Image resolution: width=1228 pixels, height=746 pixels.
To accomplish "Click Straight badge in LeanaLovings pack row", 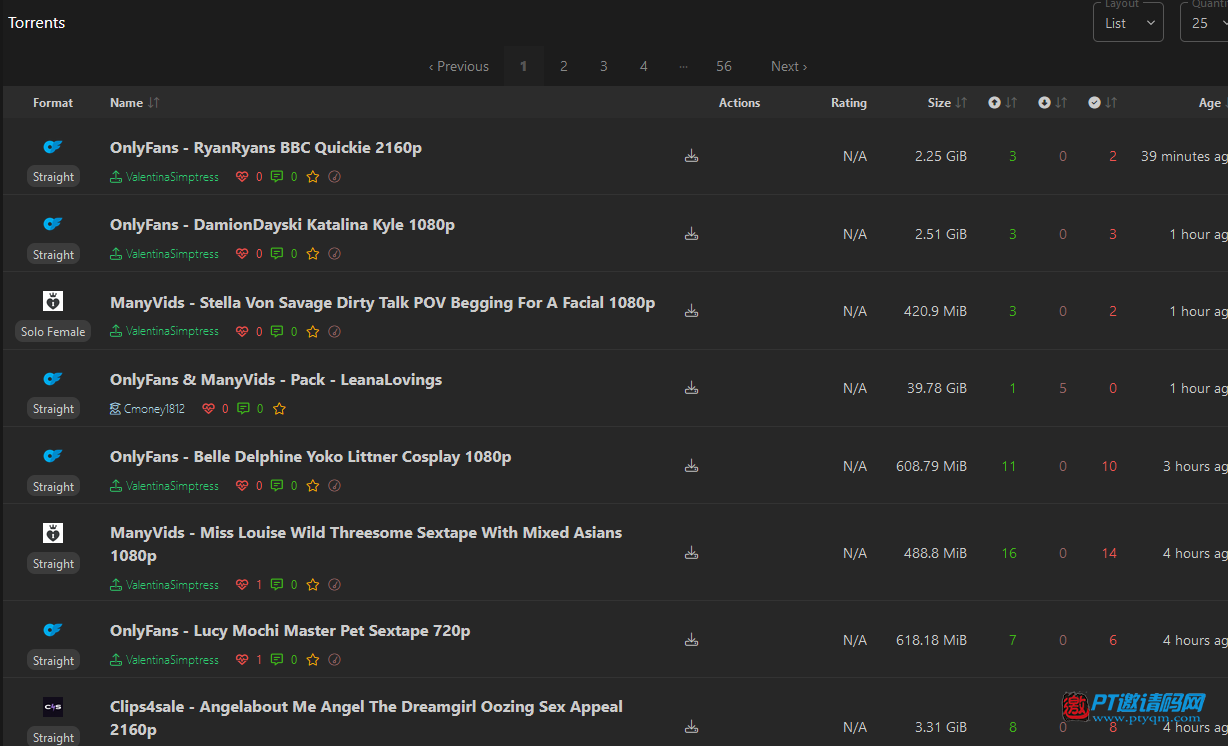I will tap(53, 409).
